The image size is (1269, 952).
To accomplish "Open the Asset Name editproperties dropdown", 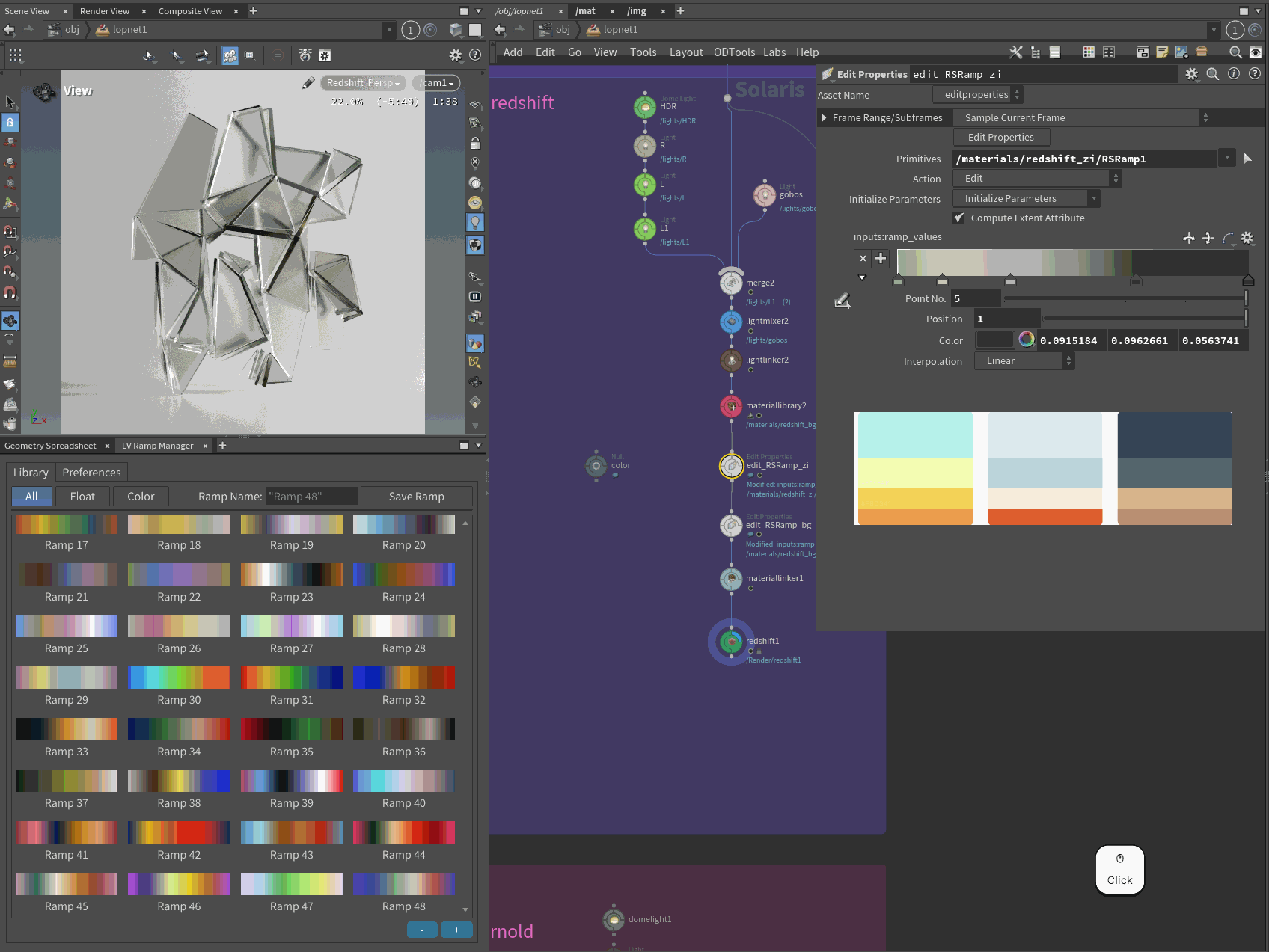I will click(978, 94).
